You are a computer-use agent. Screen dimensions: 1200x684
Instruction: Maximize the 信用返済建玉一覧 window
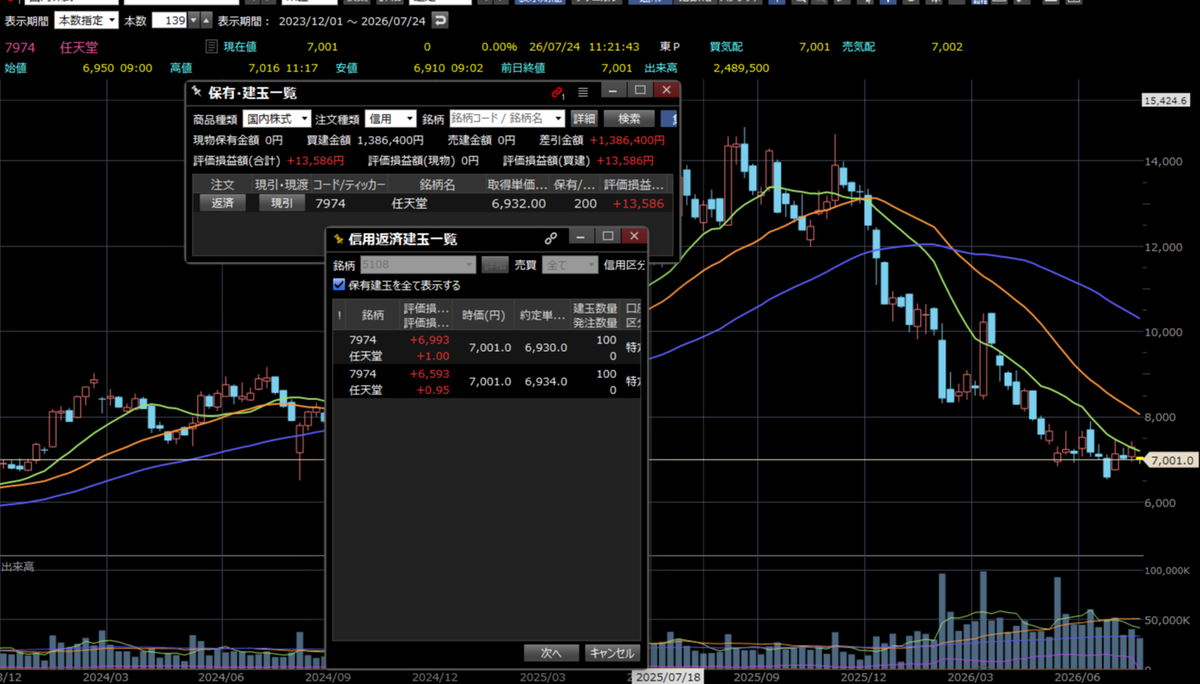(x=607, y=237)
